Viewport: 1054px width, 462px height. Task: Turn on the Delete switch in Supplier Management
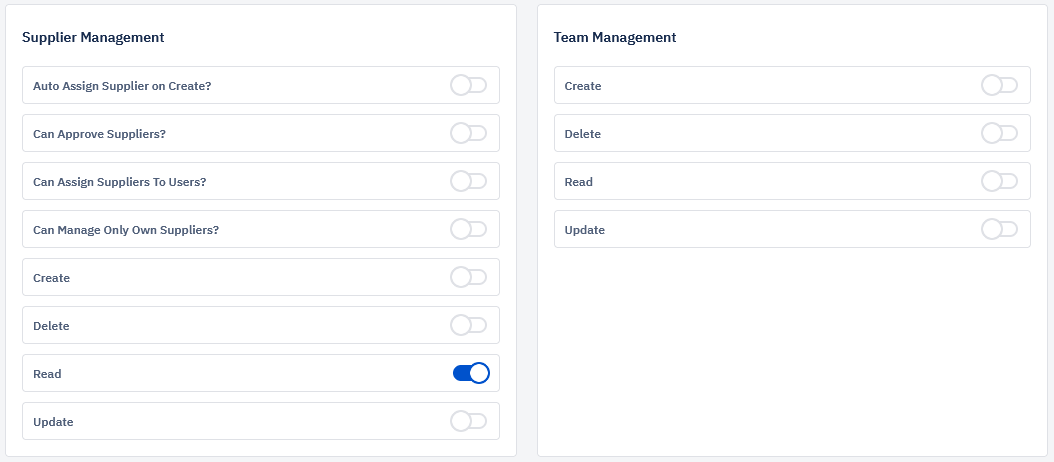pos(469,325)
